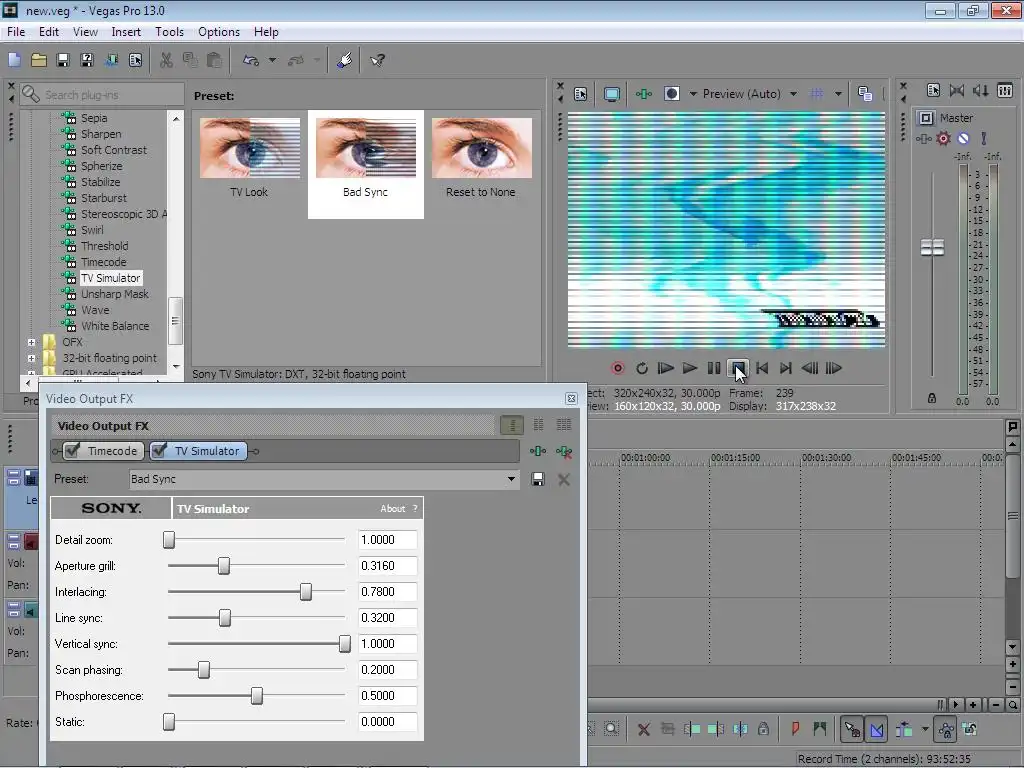Click Split Screen View icon in preview
The height and width of the screenshot is (768, 1024).
click(x=671, y=94)
